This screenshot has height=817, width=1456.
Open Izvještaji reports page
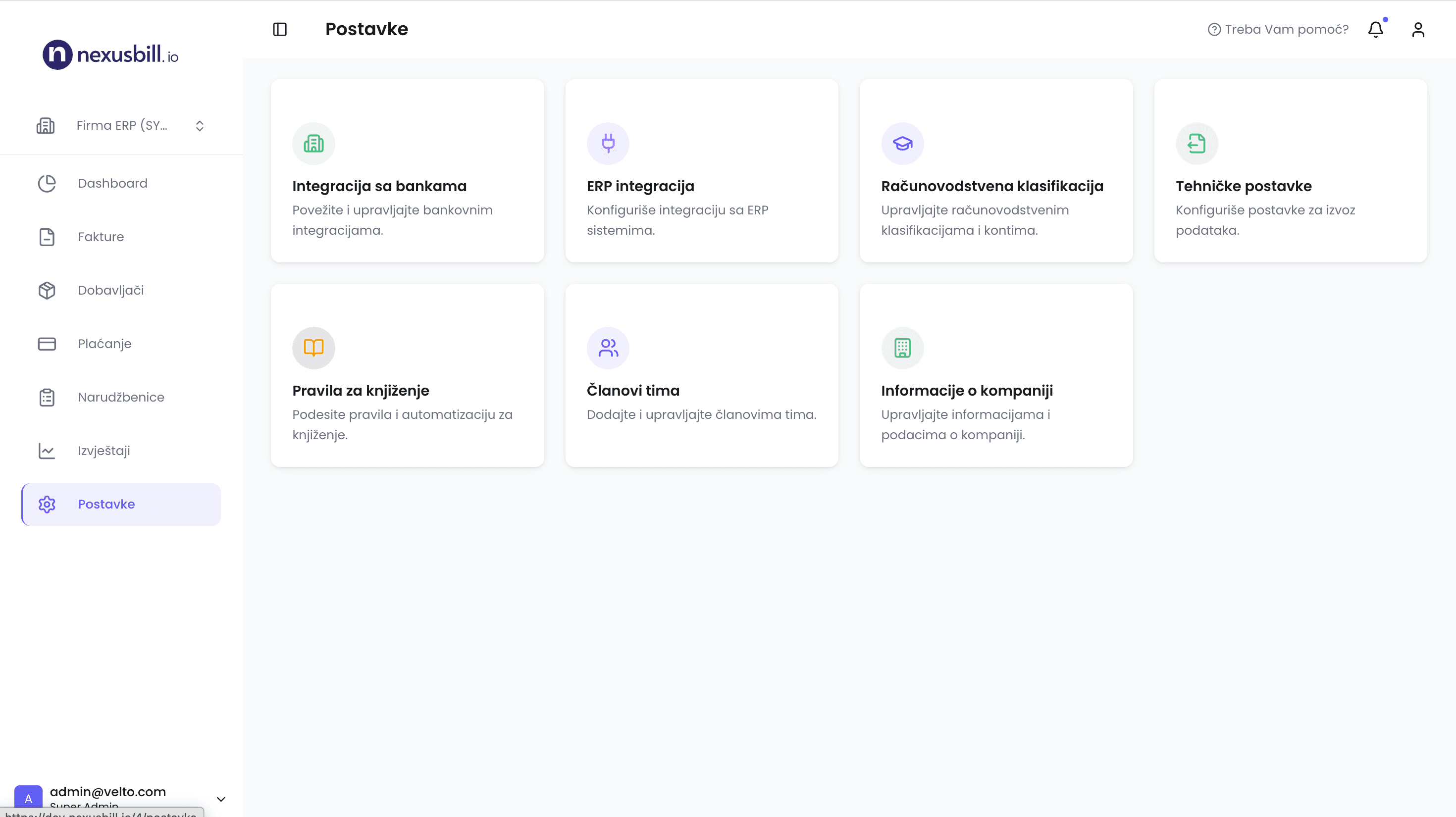click(104, 451)
